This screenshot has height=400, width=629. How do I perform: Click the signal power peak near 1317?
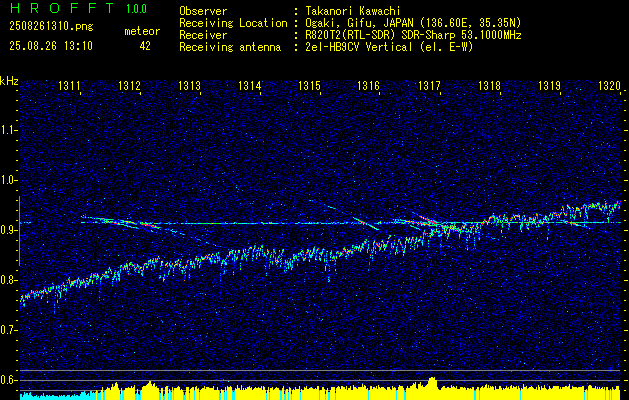[432, 382]
